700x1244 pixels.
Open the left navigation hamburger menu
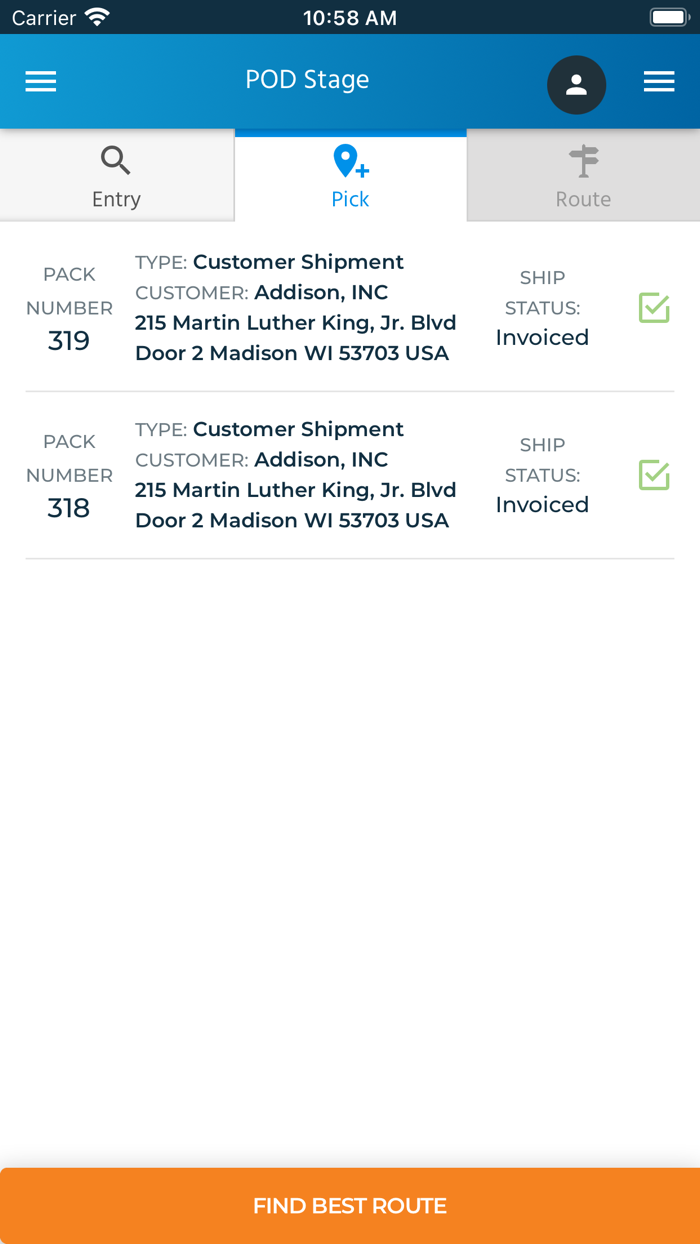click(40, 81)
